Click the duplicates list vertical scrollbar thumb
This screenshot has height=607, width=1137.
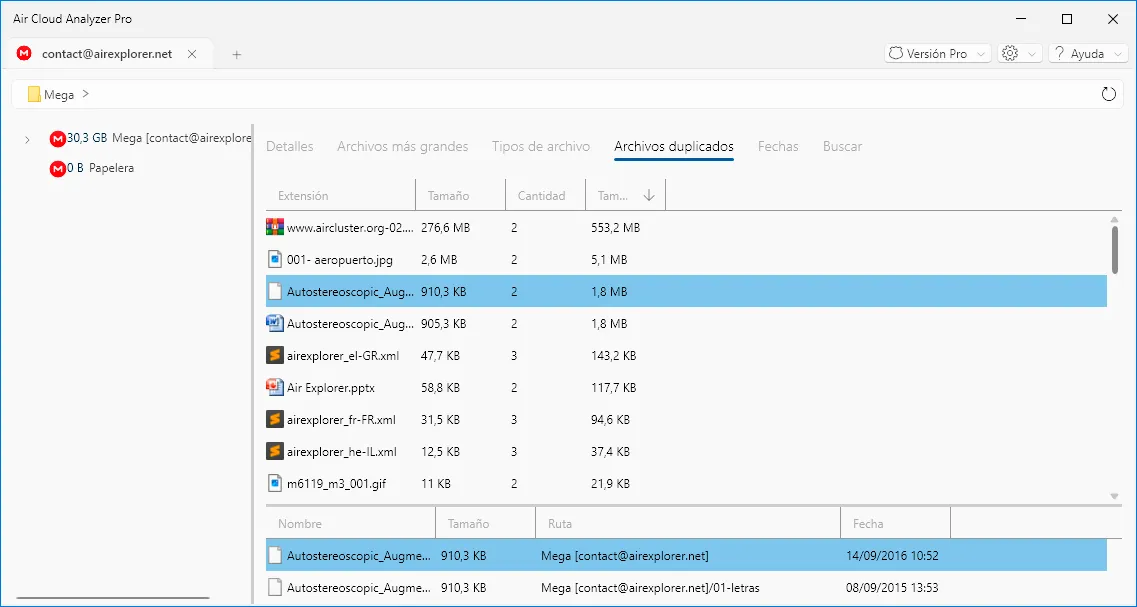[1115, 250]
